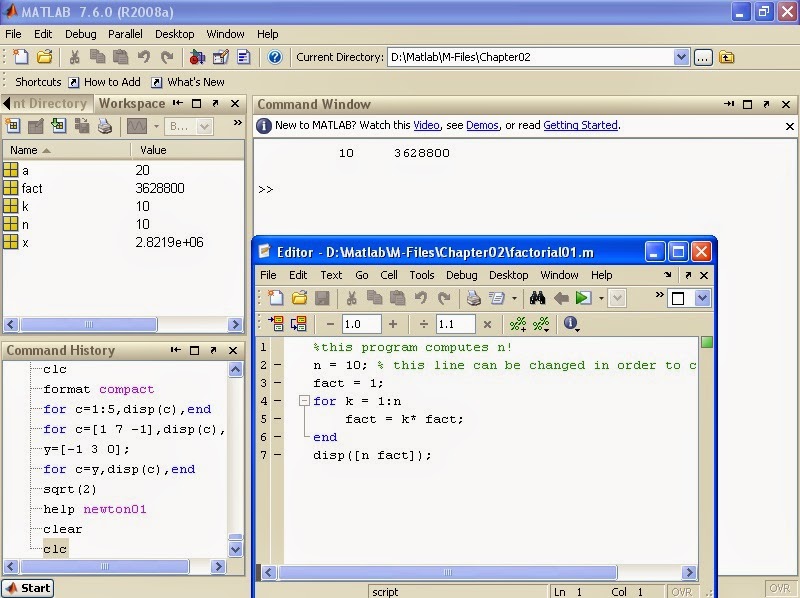The width and height of the screenshot is (800, 598).
Task: Open GUIDE from the main toolbar
Action: coord(220,57)
